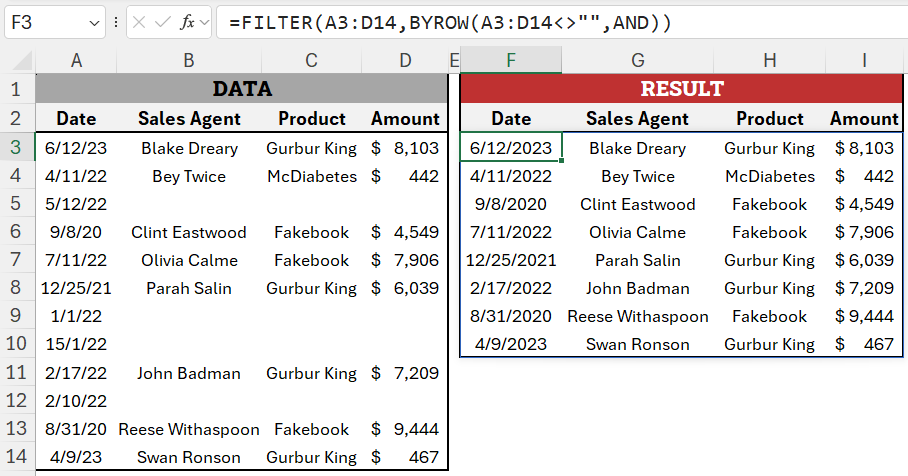Click inside the Name Box showing F3

46,23
